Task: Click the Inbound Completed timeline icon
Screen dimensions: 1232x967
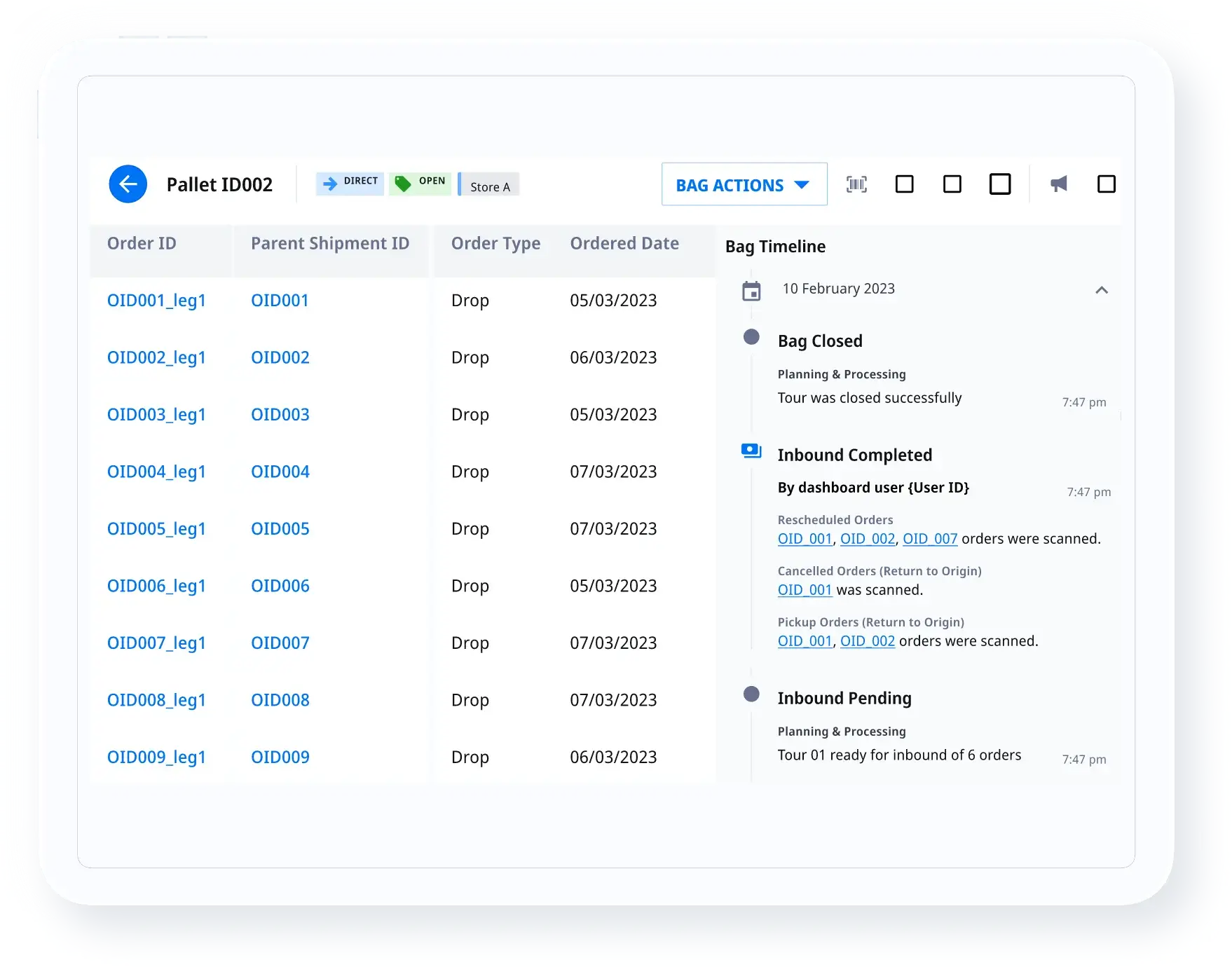Action: tap(751, 451)
